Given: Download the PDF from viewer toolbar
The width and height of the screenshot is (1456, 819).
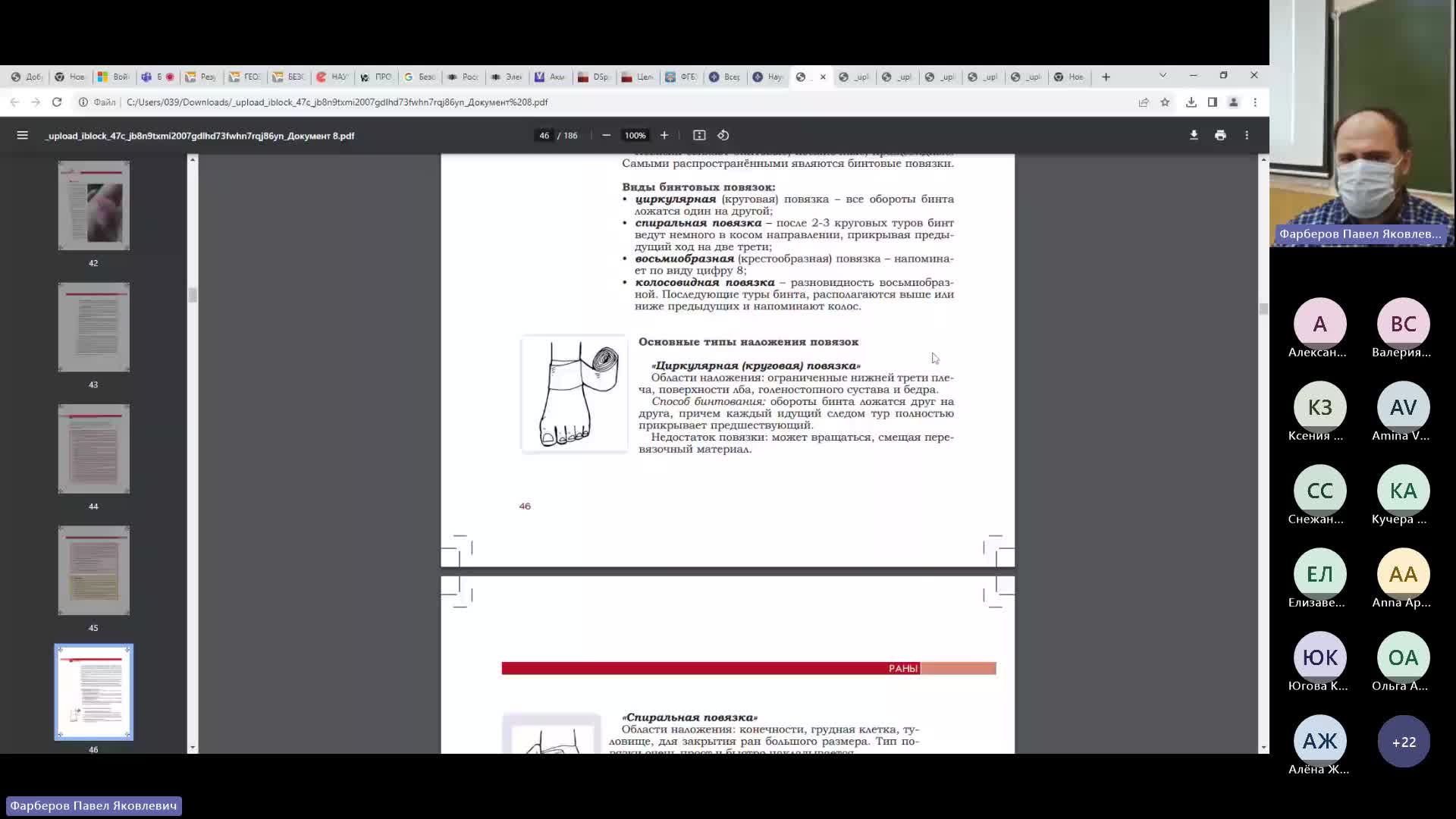Looking at the screenshot, I should coord(1194,135).
